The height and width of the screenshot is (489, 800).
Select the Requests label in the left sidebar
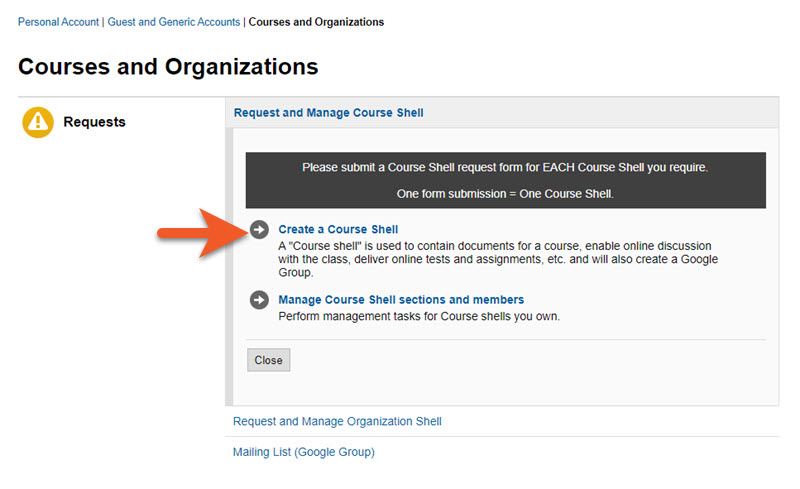pos(94,122)
